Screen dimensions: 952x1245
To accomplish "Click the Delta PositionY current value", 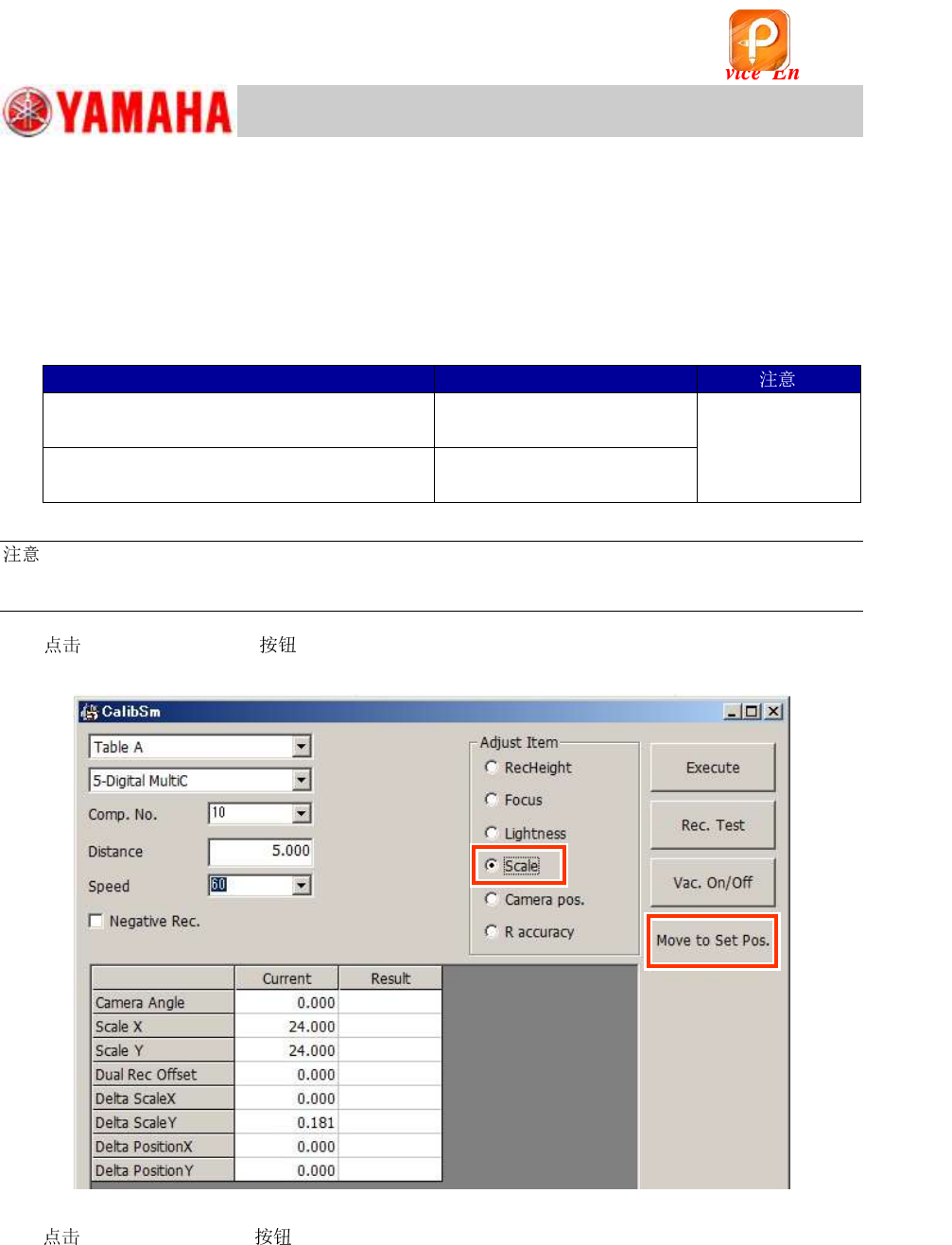I will [286, 1170].
